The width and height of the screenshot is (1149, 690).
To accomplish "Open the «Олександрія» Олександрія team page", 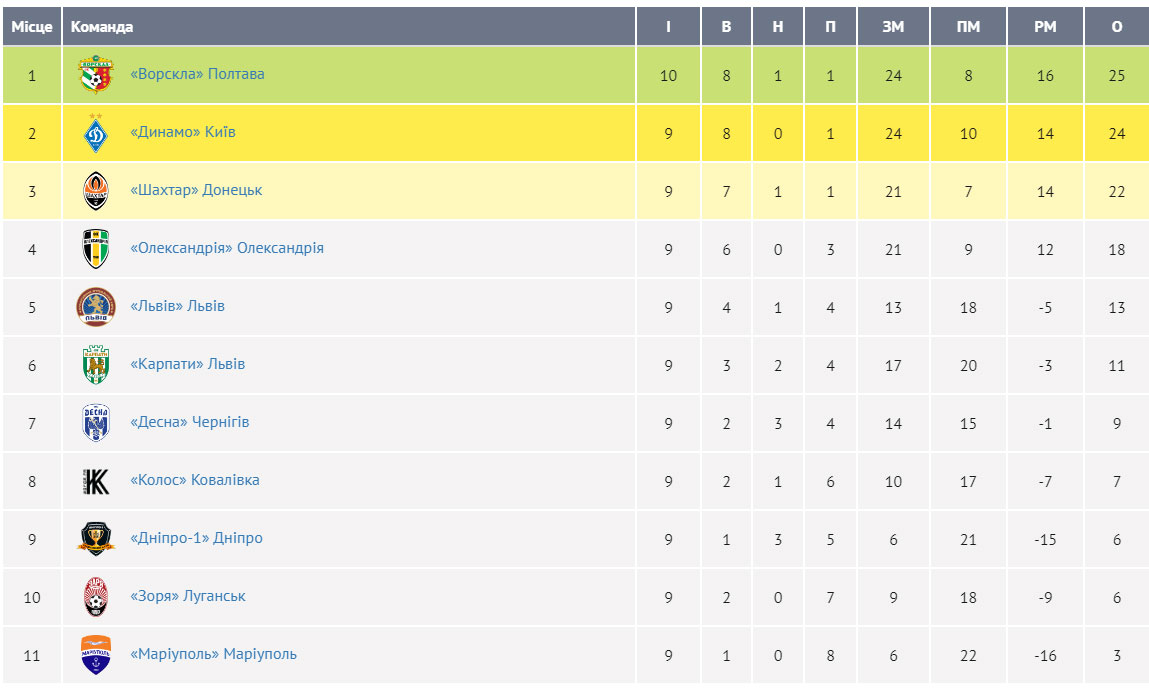I will 227,248.
